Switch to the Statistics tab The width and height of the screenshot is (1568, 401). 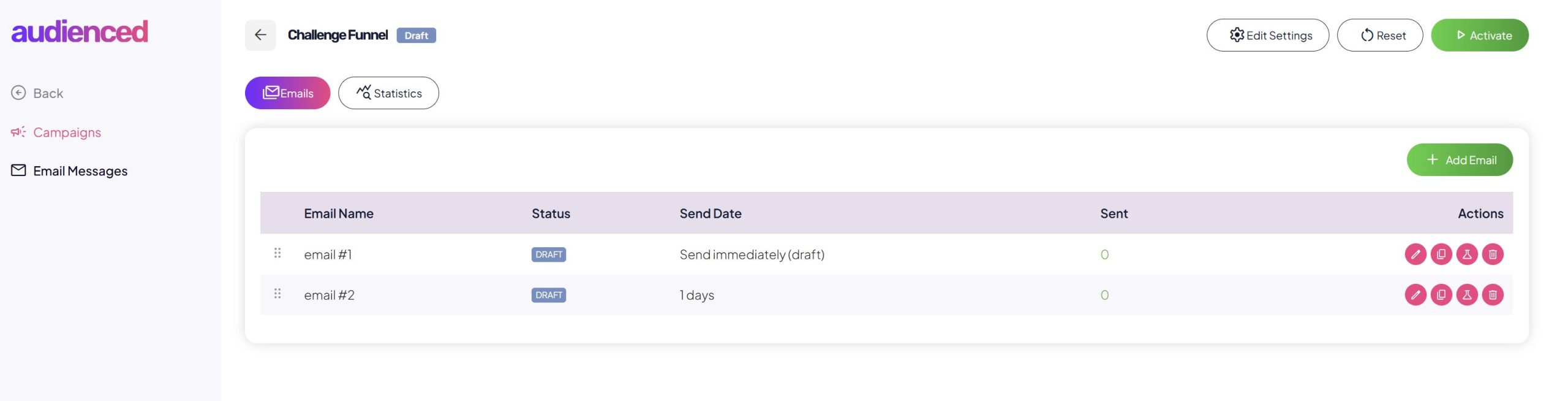coord(388,93)
